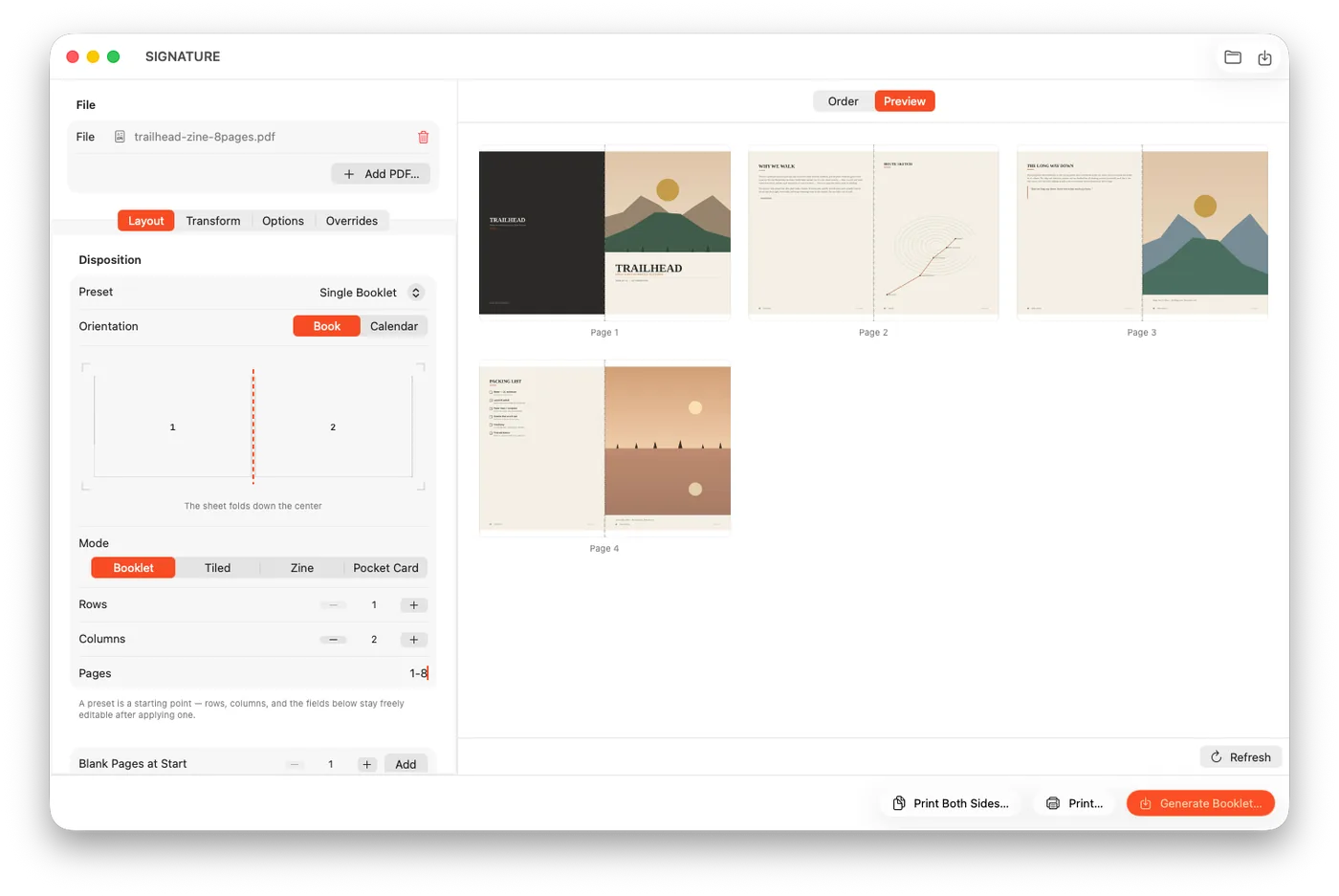
Task: Delete trailhead-zine-8pages.pdf with trash icon
Action: 423,137
